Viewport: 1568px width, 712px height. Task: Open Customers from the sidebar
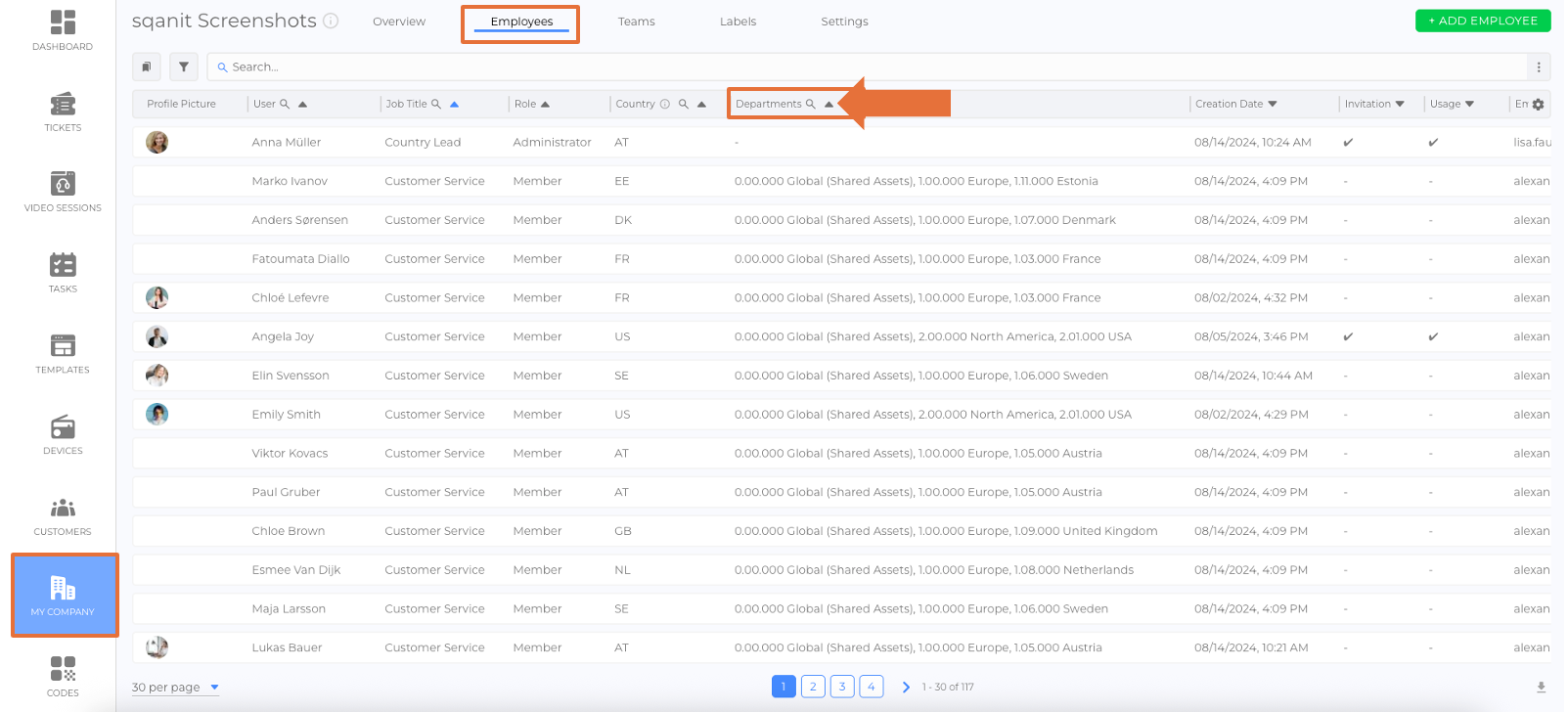pyautogui.click(x=63, y=515)
